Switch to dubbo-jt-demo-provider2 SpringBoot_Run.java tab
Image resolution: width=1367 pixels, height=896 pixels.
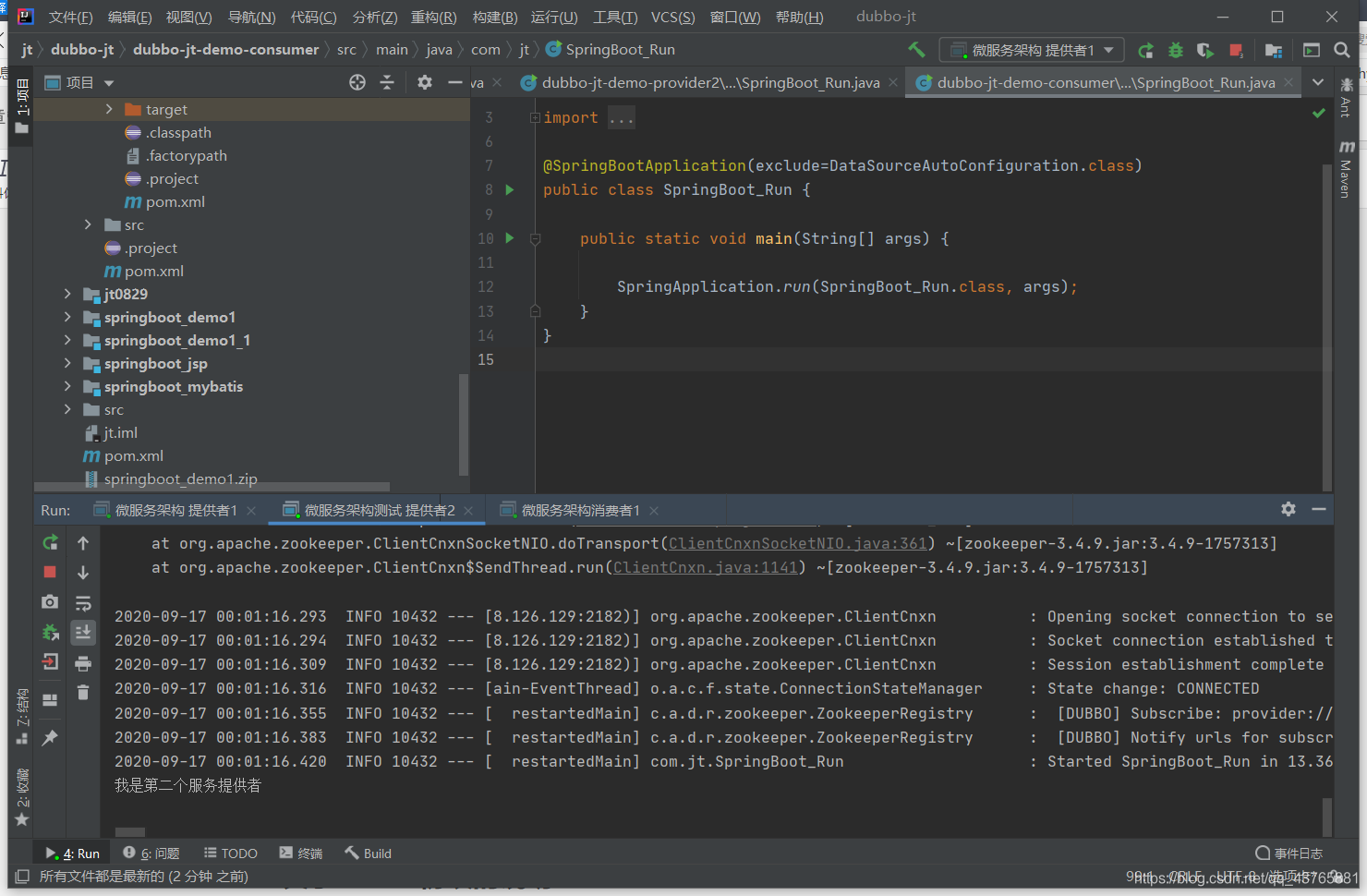click(x=710, y=82)
